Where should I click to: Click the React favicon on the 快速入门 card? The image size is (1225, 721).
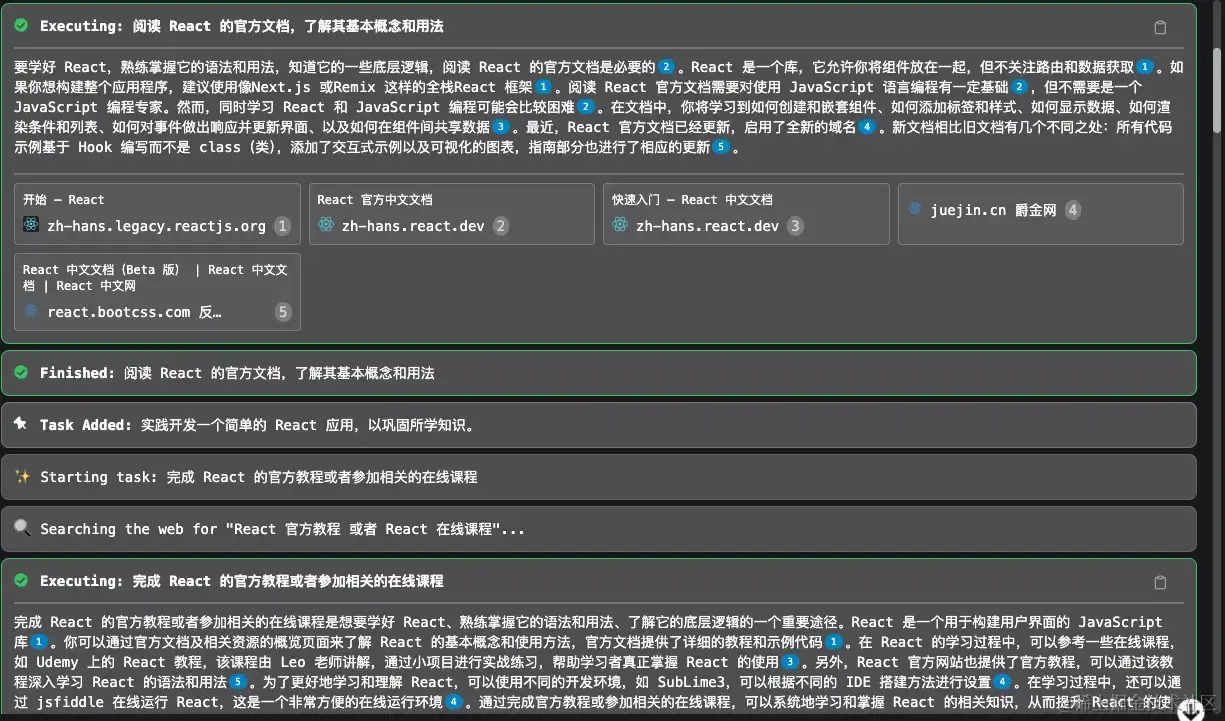[620, 225]
